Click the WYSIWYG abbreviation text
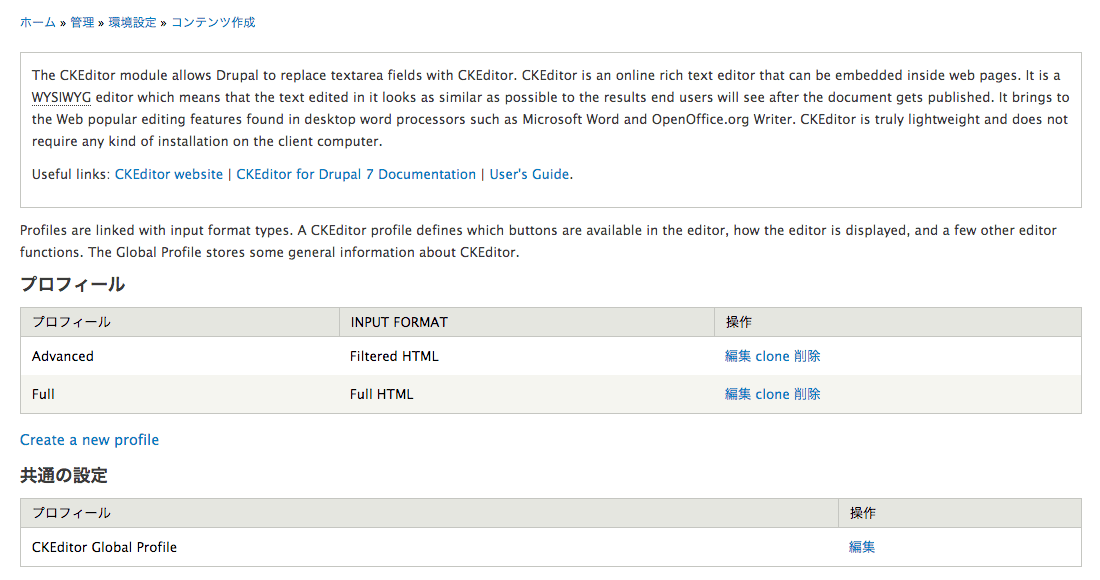1100x580 pixels. [x=61, y=97]
